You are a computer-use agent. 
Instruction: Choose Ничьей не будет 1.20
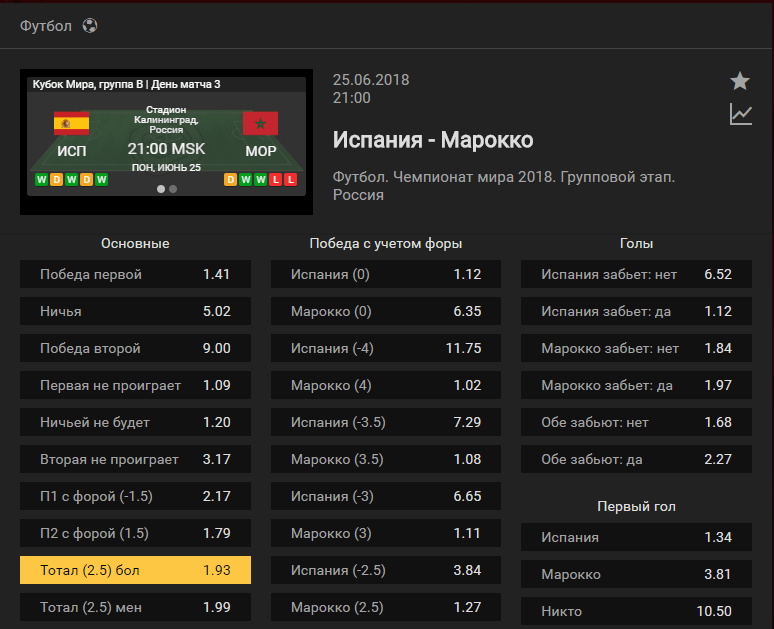tap(135, 422)
